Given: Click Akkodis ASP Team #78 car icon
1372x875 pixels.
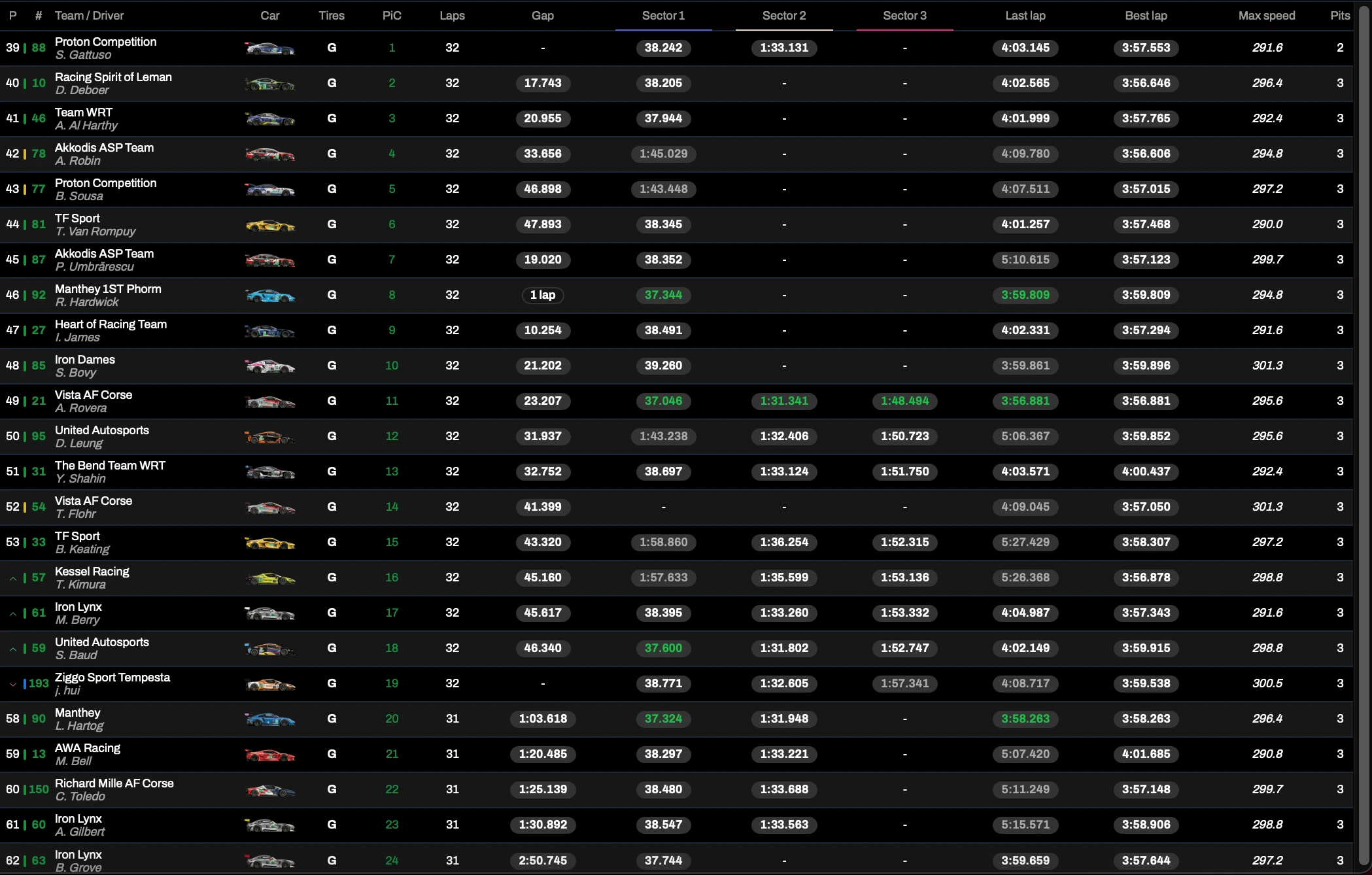Looking at the screenshot, I should [x=269, y=154].
